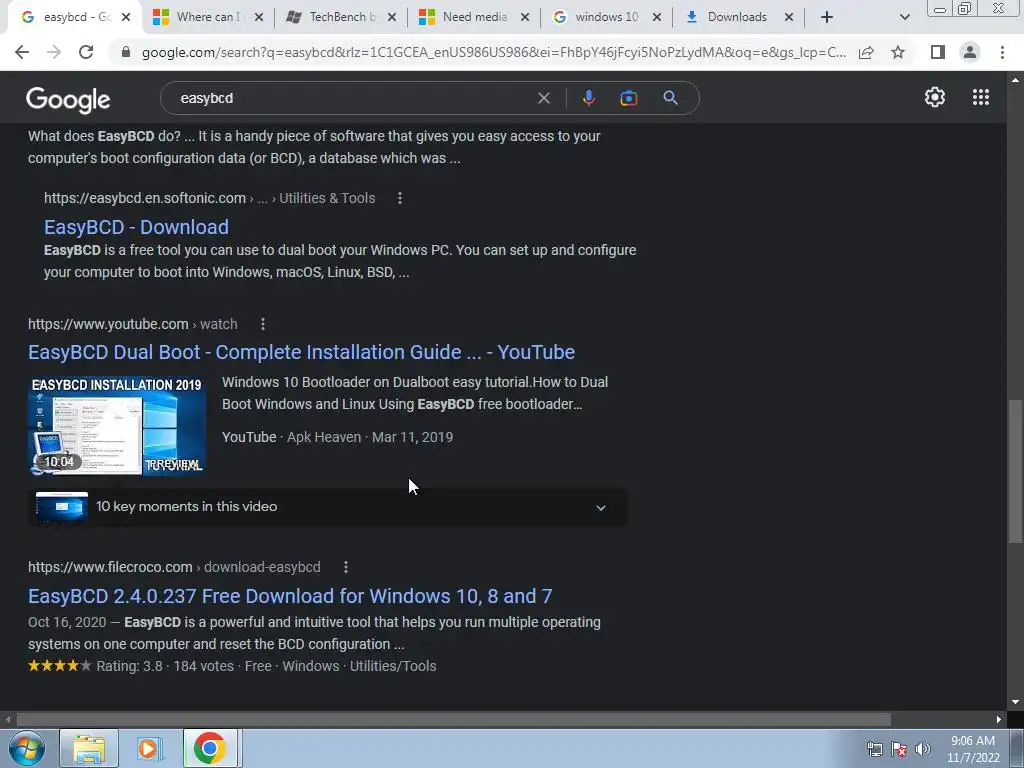Switch to the 'windows 10' tab
Image resolution: width=1024 pixels, height=768 pixels.
[x=606, y=17]
